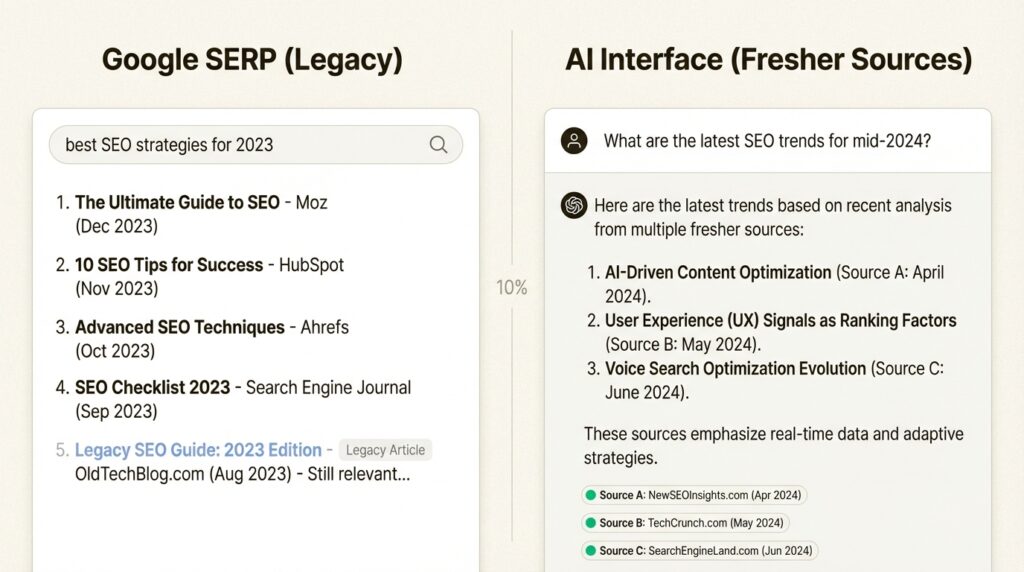Open the 10 SEO Tips for Success result

tap(169, 265)
